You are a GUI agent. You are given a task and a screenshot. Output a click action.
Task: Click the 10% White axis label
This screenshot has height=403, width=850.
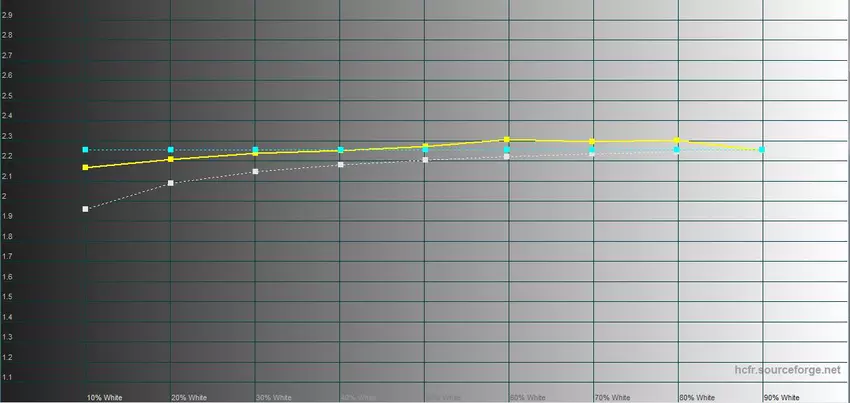pos(105,397)
